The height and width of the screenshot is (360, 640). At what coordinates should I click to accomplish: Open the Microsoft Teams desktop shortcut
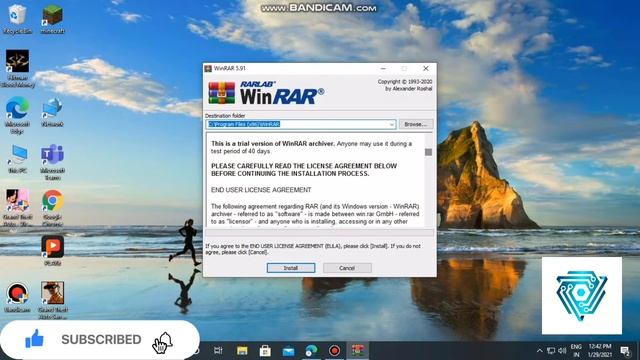tap(52, 162)
